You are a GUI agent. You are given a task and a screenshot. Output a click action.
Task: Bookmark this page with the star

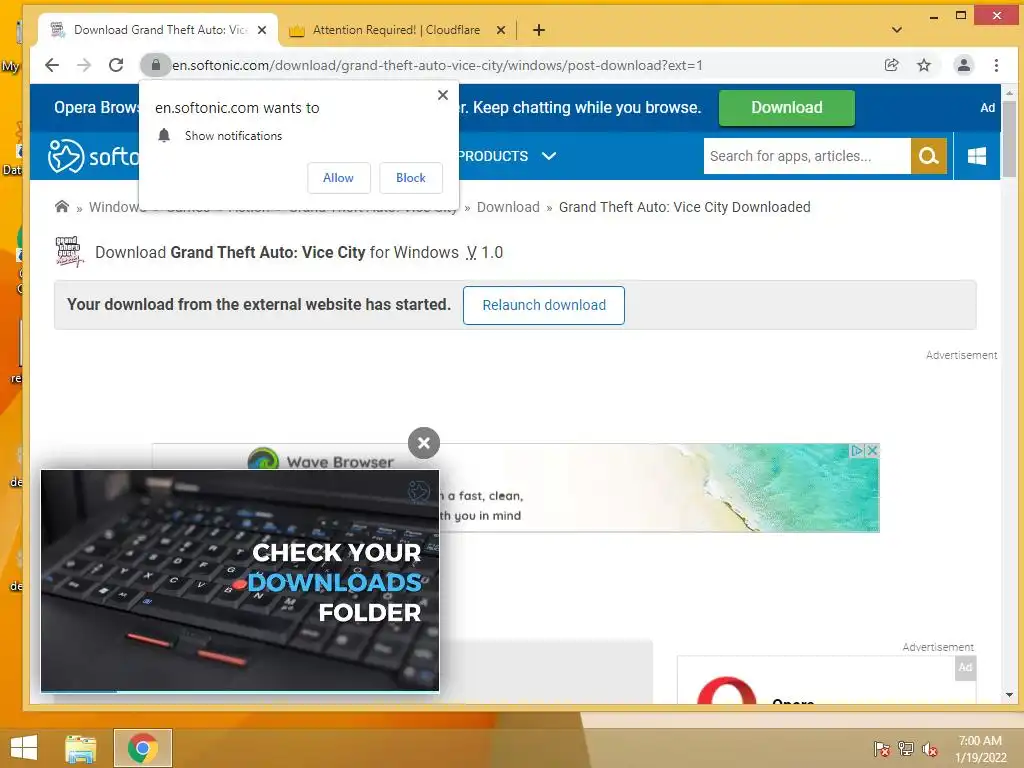[923, 65]
